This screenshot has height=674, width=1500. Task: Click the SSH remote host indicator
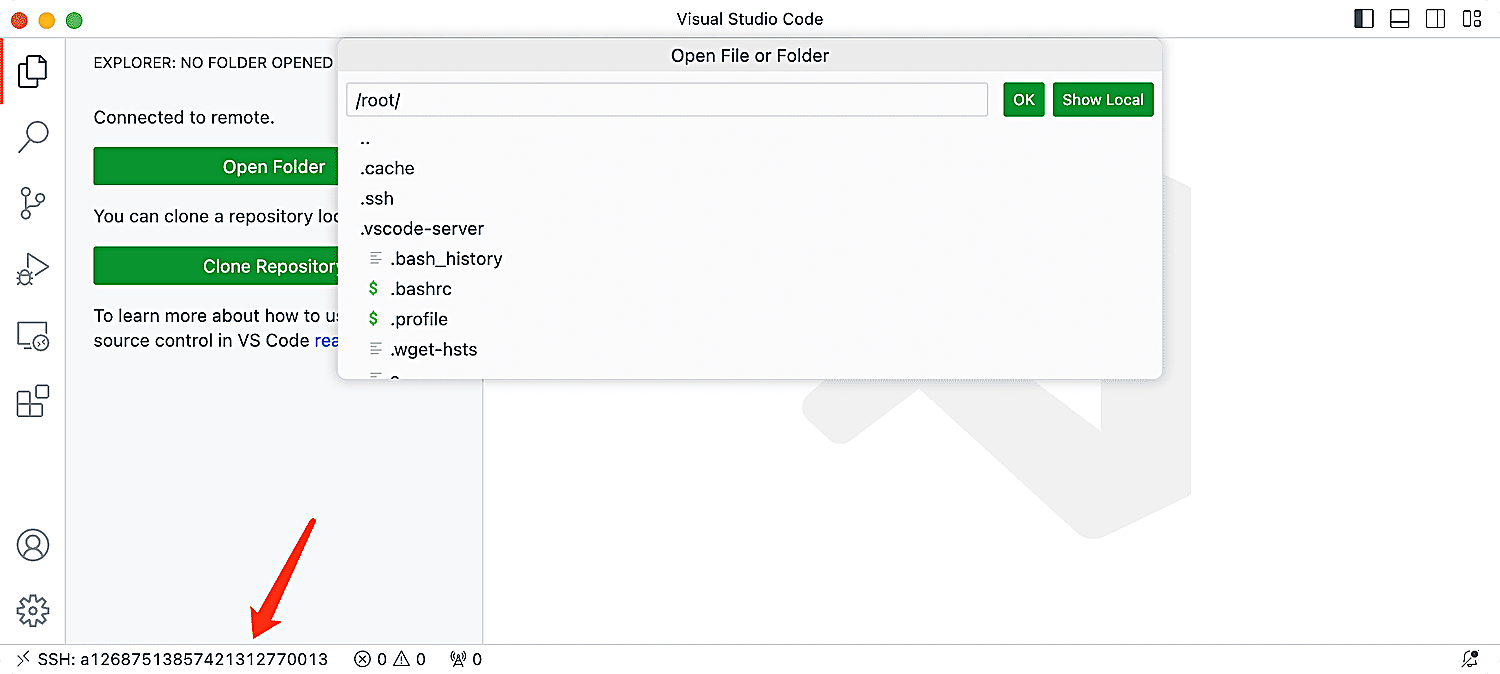[172, 659]
